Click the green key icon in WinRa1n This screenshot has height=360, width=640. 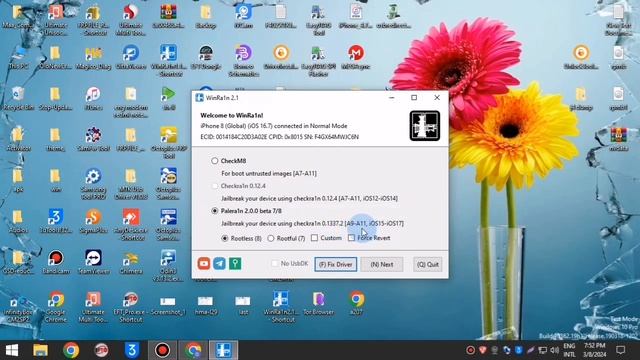tap(235, 264)
